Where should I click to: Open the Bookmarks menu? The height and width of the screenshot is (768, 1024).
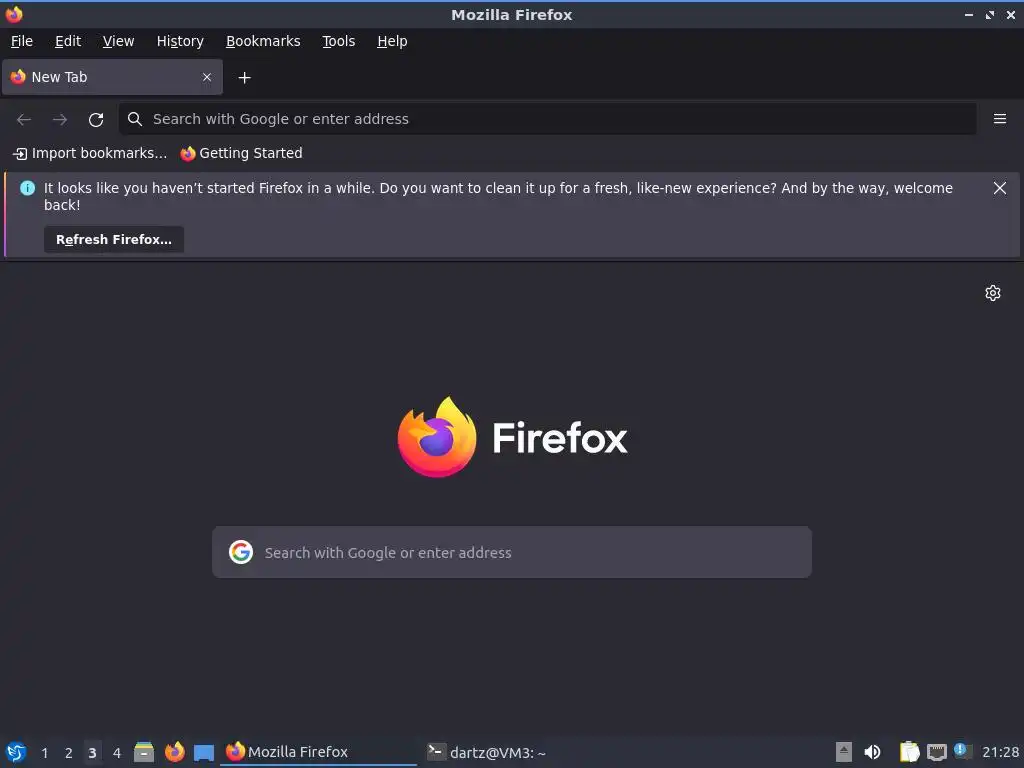[x=263, y=41]
